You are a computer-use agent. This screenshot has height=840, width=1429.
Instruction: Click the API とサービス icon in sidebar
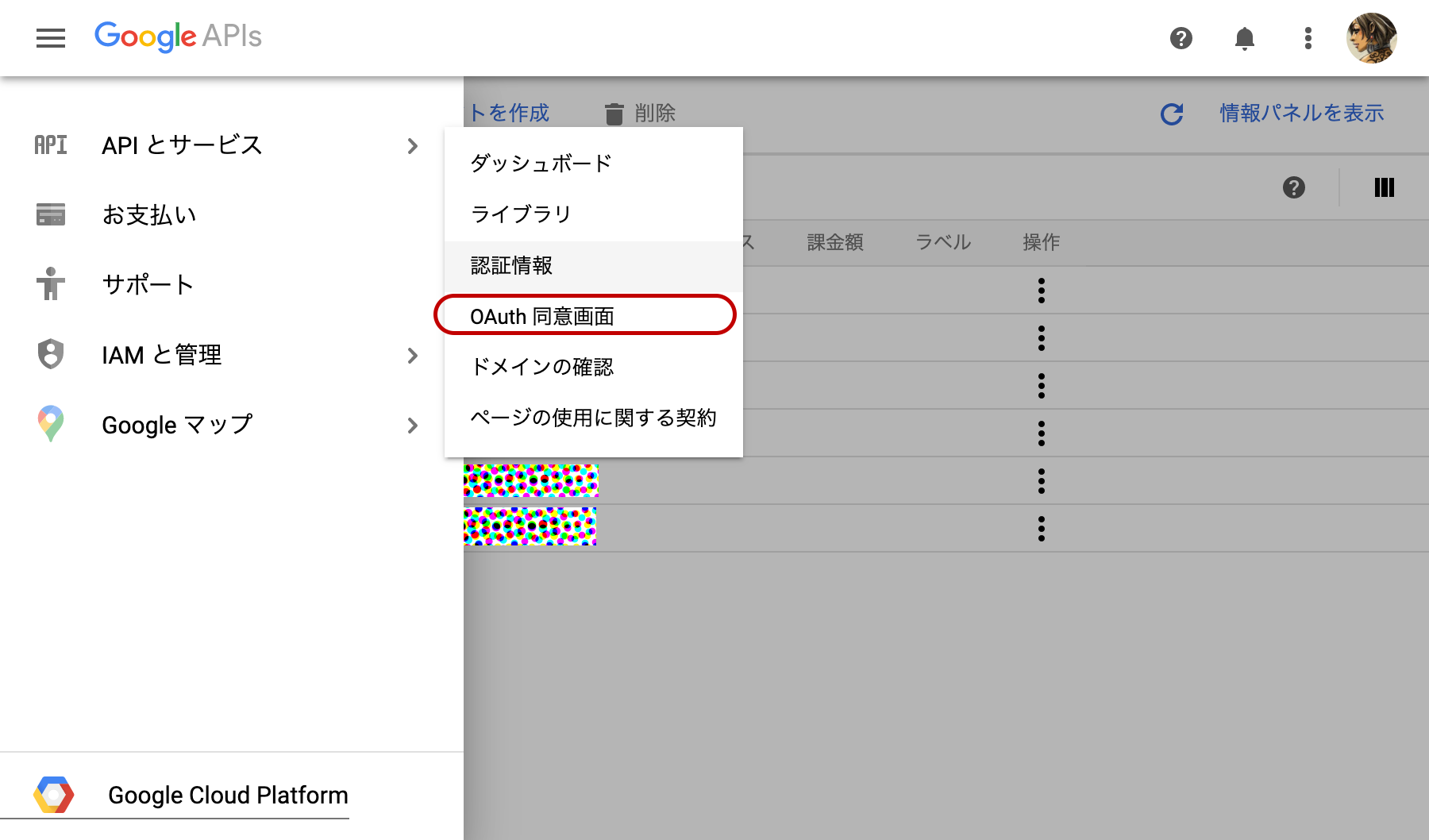(49, 145)
